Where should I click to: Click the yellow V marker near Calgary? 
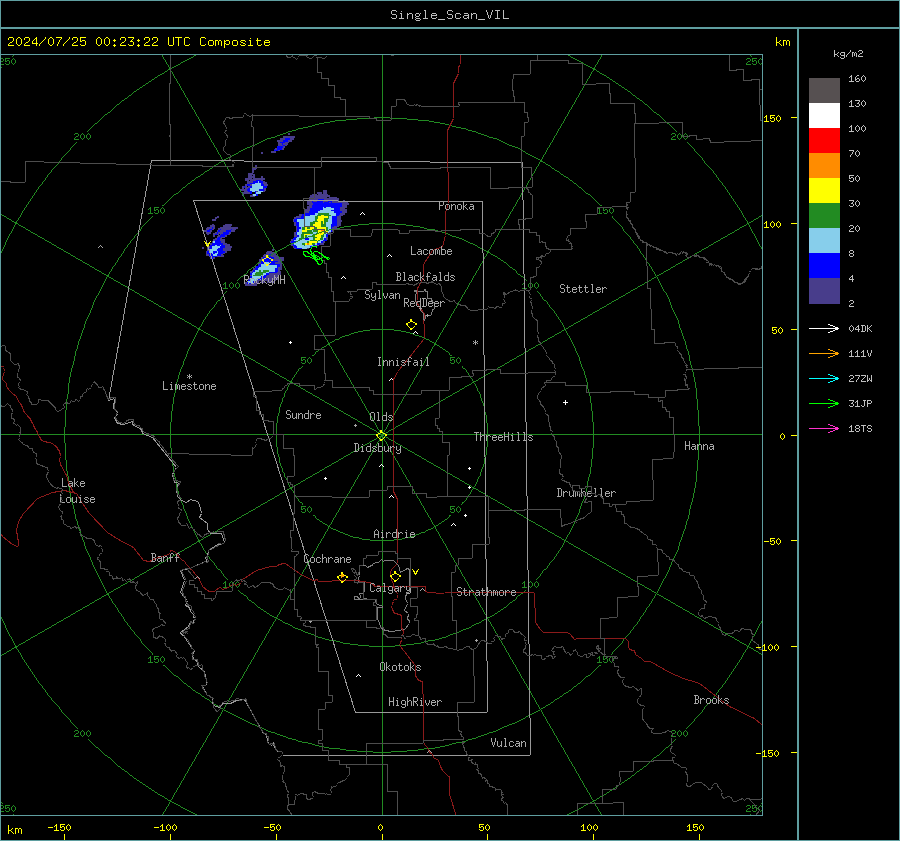pos(416,572)
